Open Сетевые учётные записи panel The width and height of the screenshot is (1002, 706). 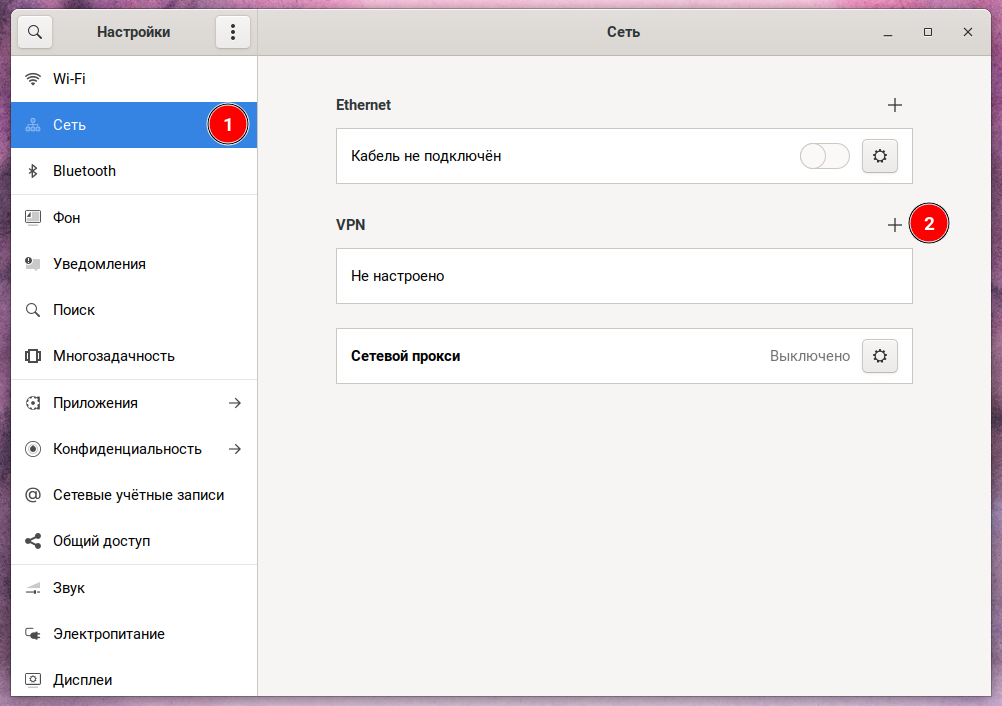click(138, 495)
